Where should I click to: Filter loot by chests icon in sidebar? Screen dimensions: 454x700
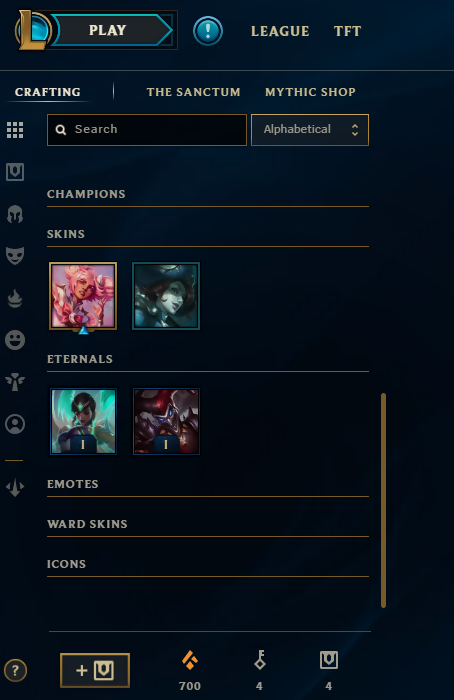tap(15, 172)
